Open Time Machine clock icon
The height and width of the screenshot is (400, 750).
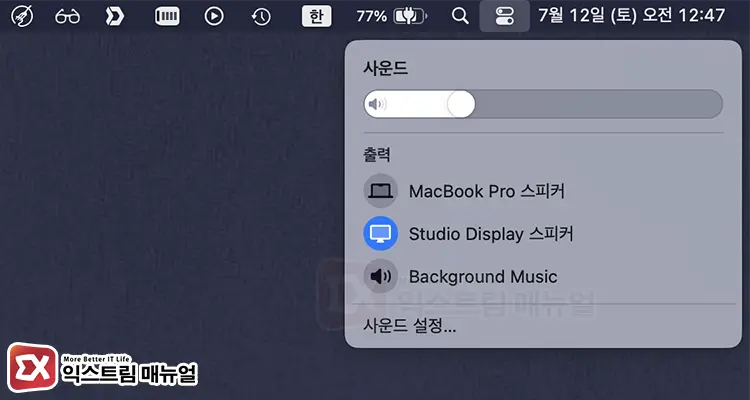(x=261, y=17)
